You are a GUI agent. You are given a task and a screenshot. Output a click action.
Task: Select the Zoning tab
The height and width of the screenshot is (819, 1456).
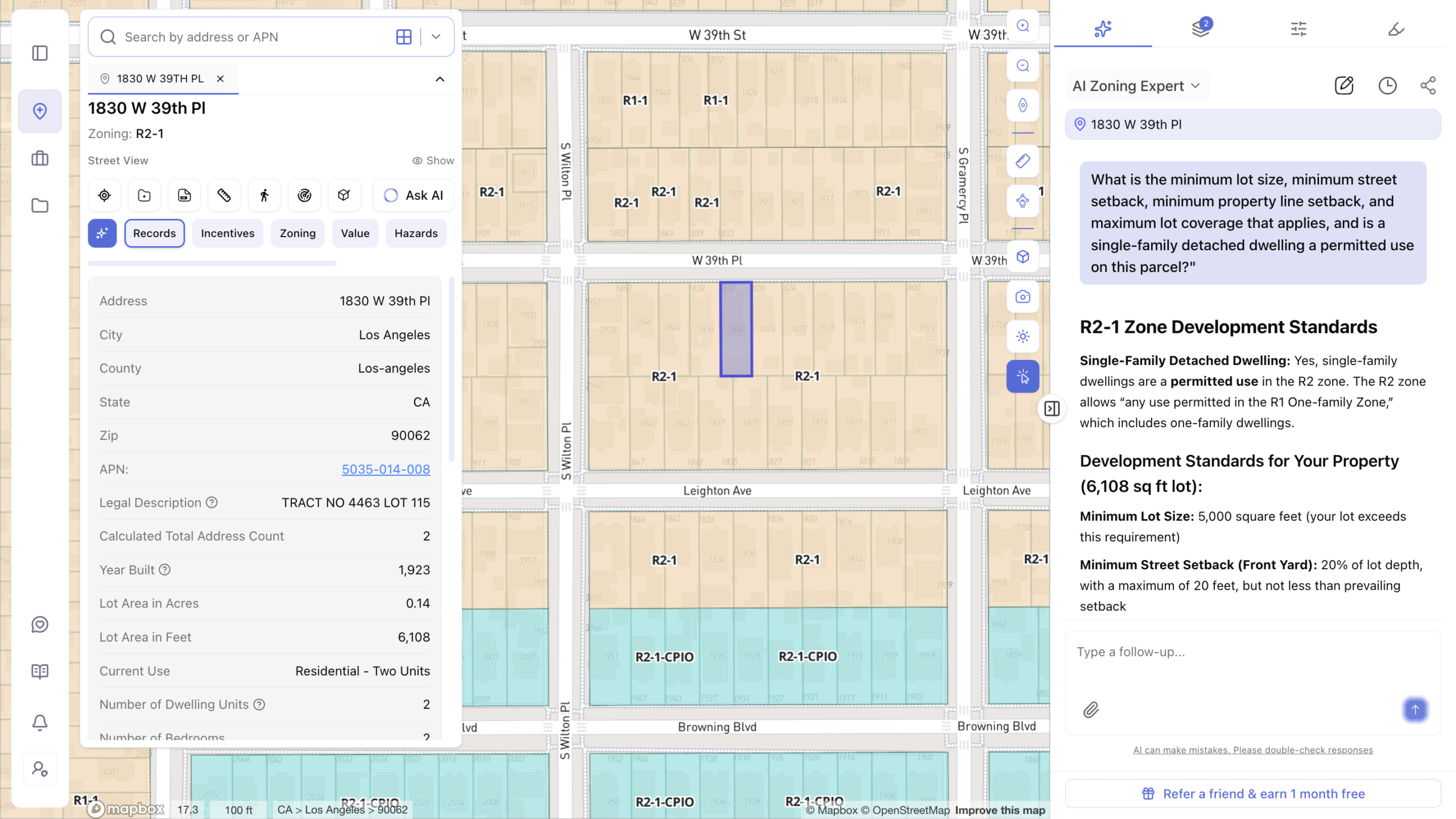pyautogui.click(x=297, y=233)
